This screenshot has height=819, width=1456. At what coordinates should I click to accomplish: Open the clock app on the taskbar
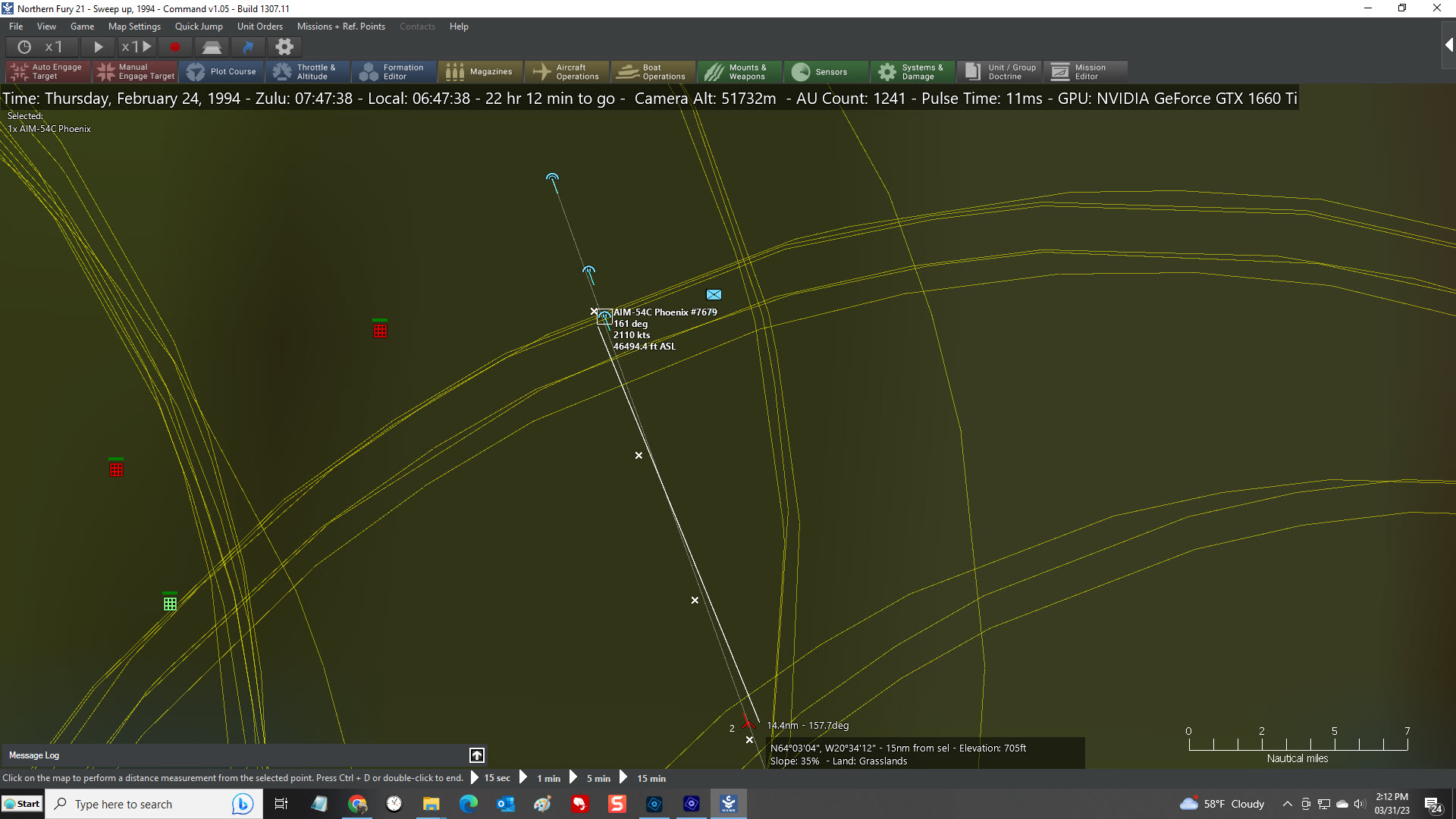point(394,804)
